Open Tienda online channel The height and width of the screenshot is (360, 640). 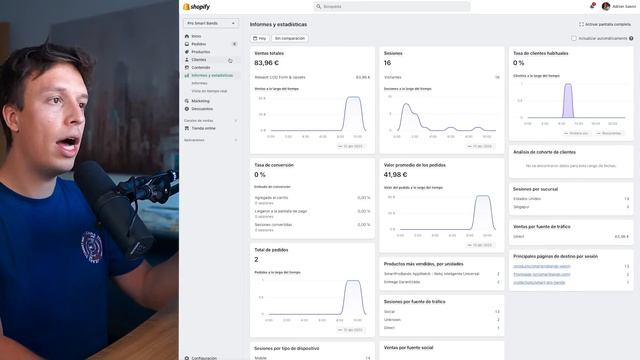204,128
